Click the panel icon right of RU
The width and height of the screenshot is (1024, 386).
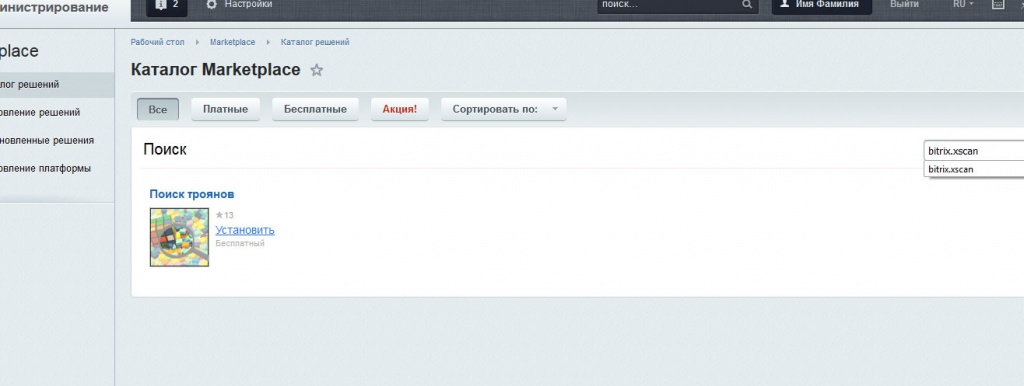[998, 4]
